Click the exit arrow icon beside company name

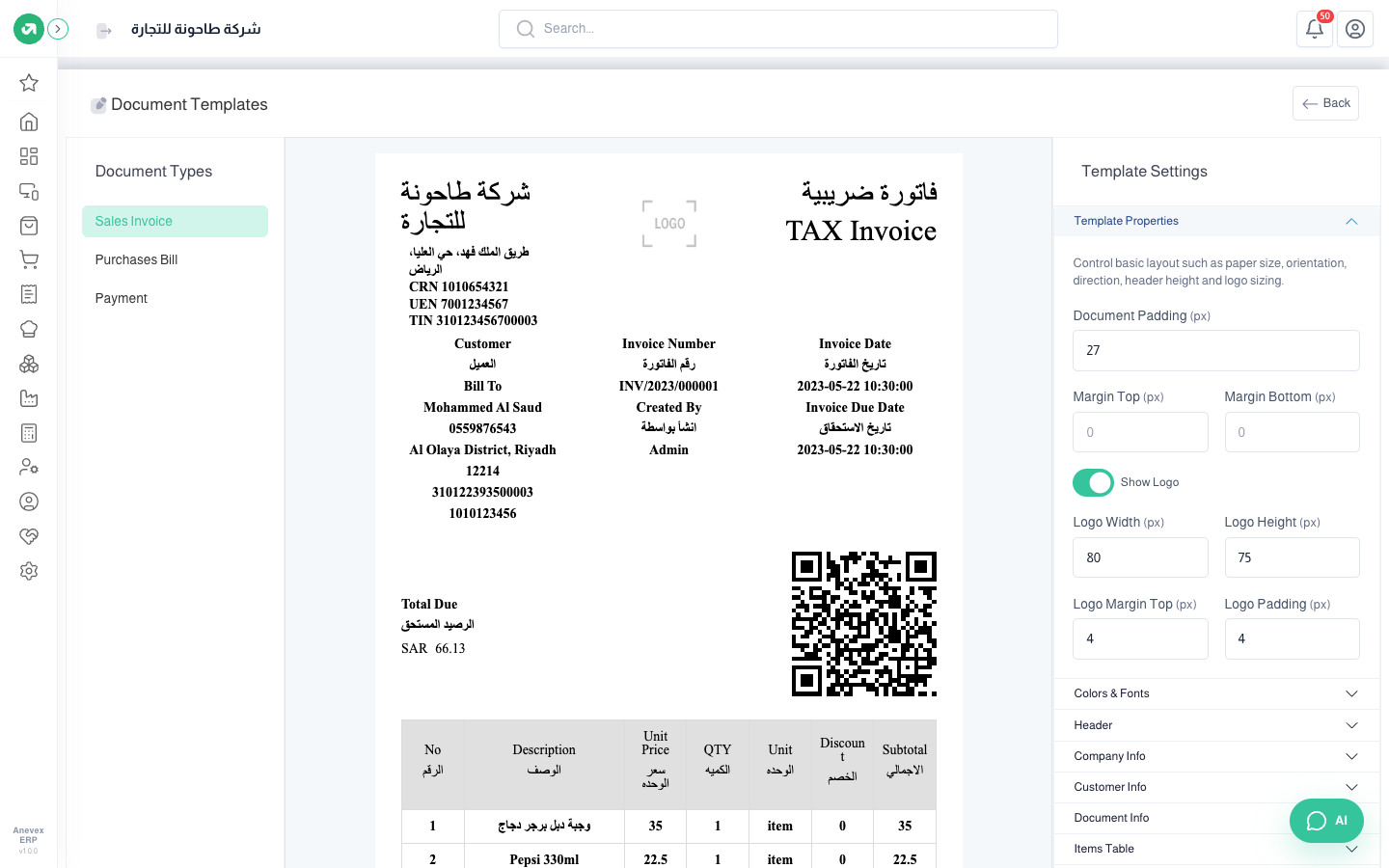(104, 31)
